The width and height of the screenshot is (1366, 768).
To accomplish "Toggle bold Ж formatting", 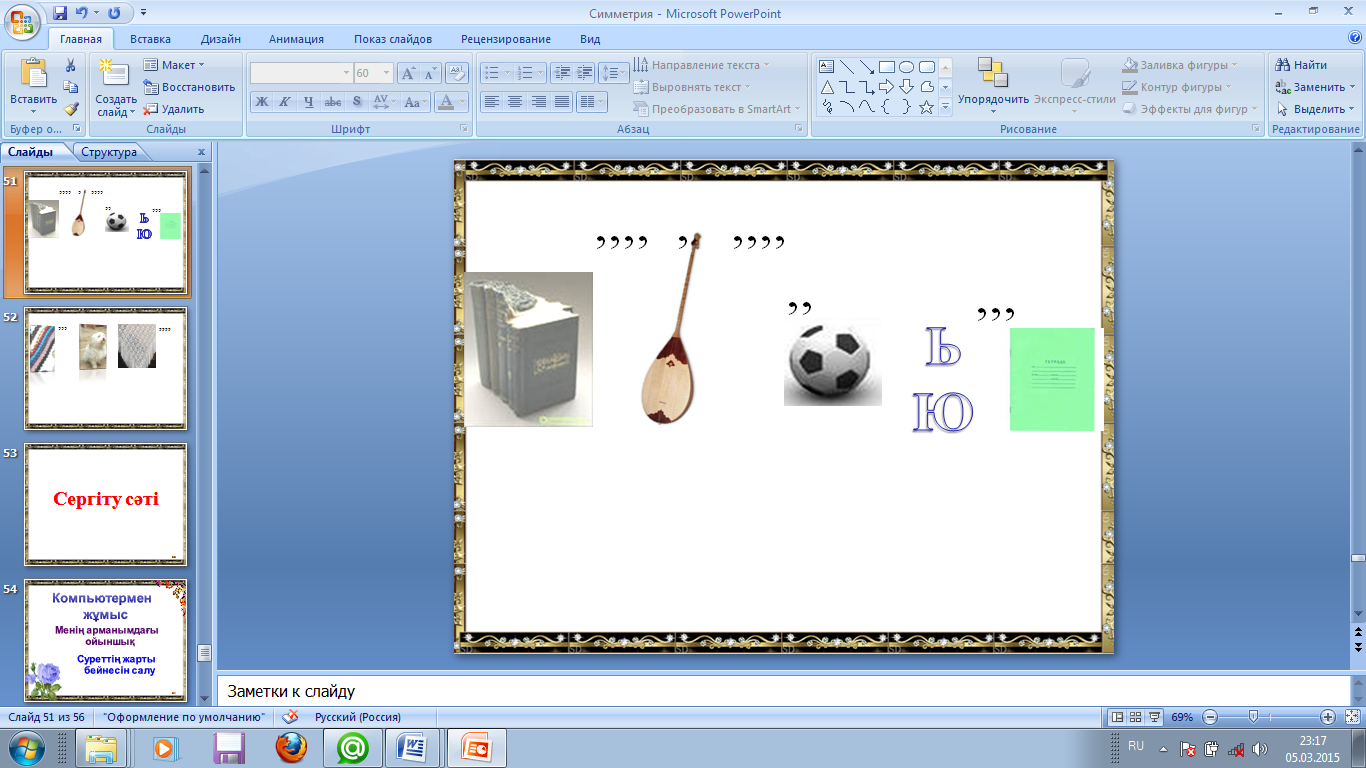I will point(262,102).
